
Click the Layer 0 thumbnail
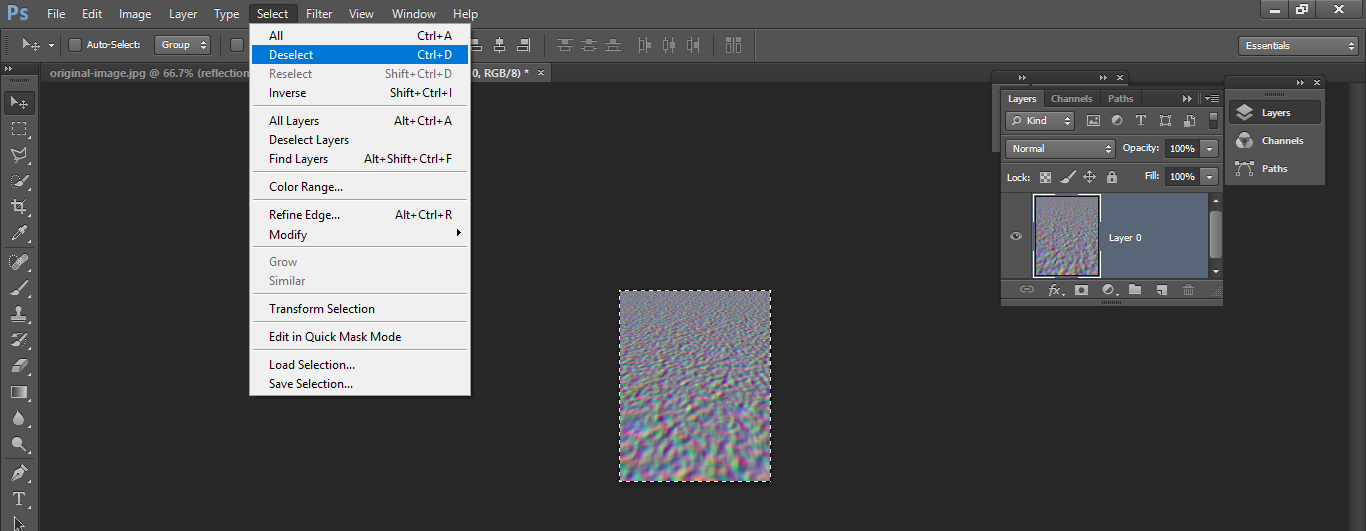(x=1066, y=236)
